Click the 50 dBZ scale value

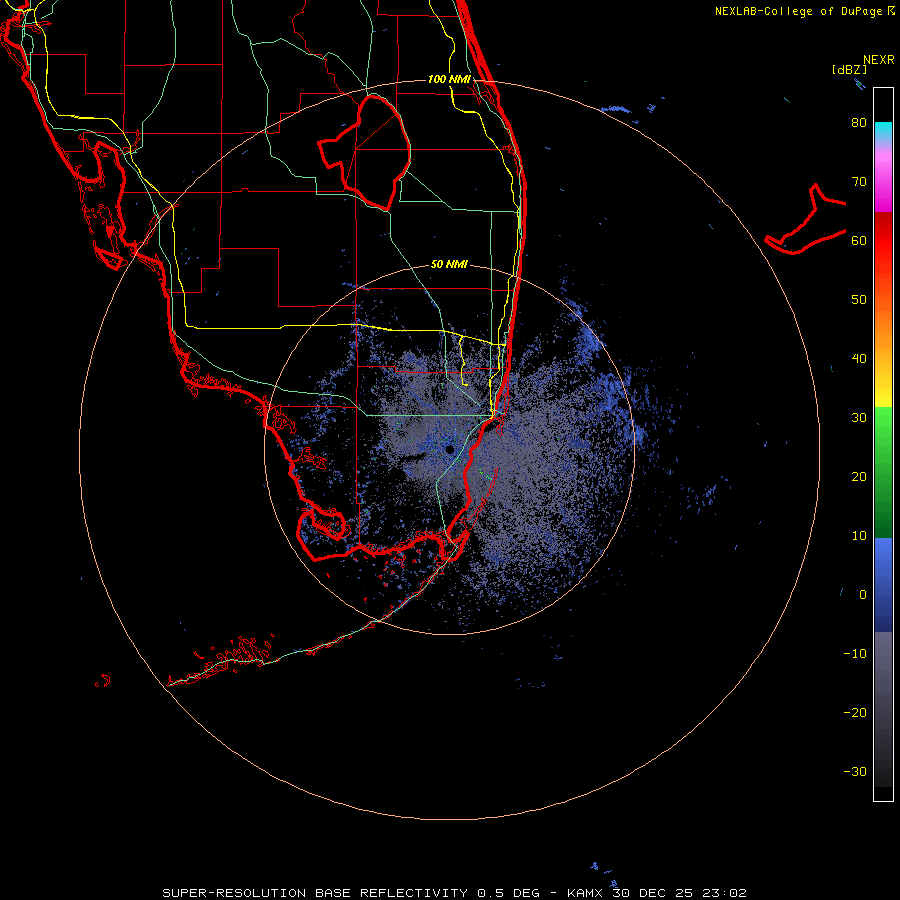[859, 300]
